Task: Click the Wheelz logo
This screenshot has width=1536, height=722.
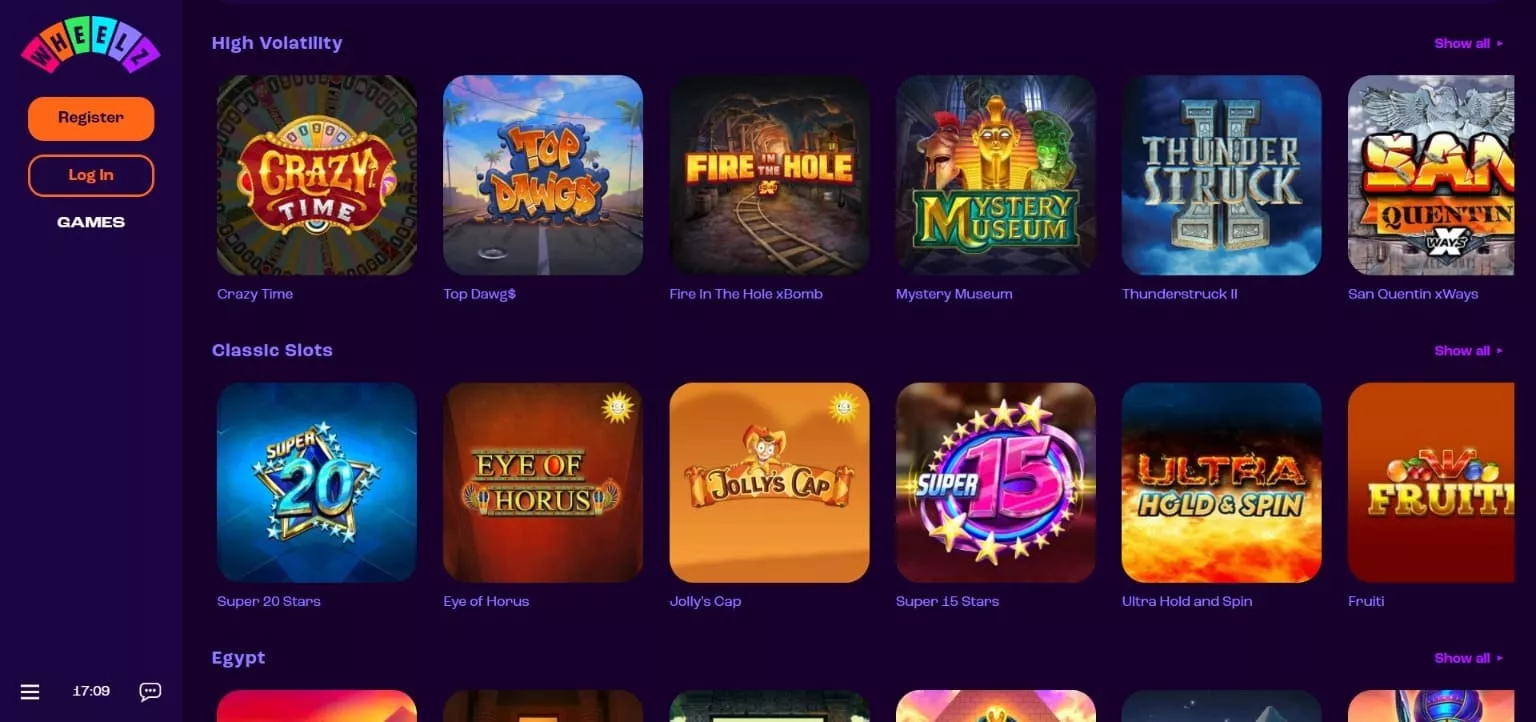Action: point(90,45)
